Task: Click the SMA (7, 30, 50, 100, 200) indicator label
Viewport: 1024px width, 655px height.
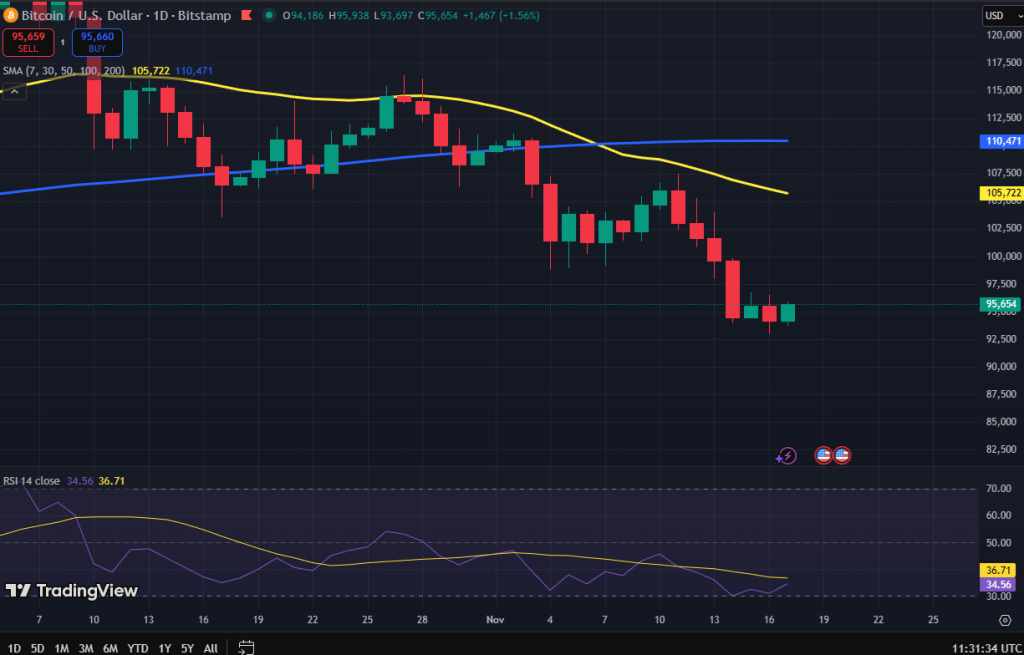Action: pyautogui.click(x=62, y=71)
